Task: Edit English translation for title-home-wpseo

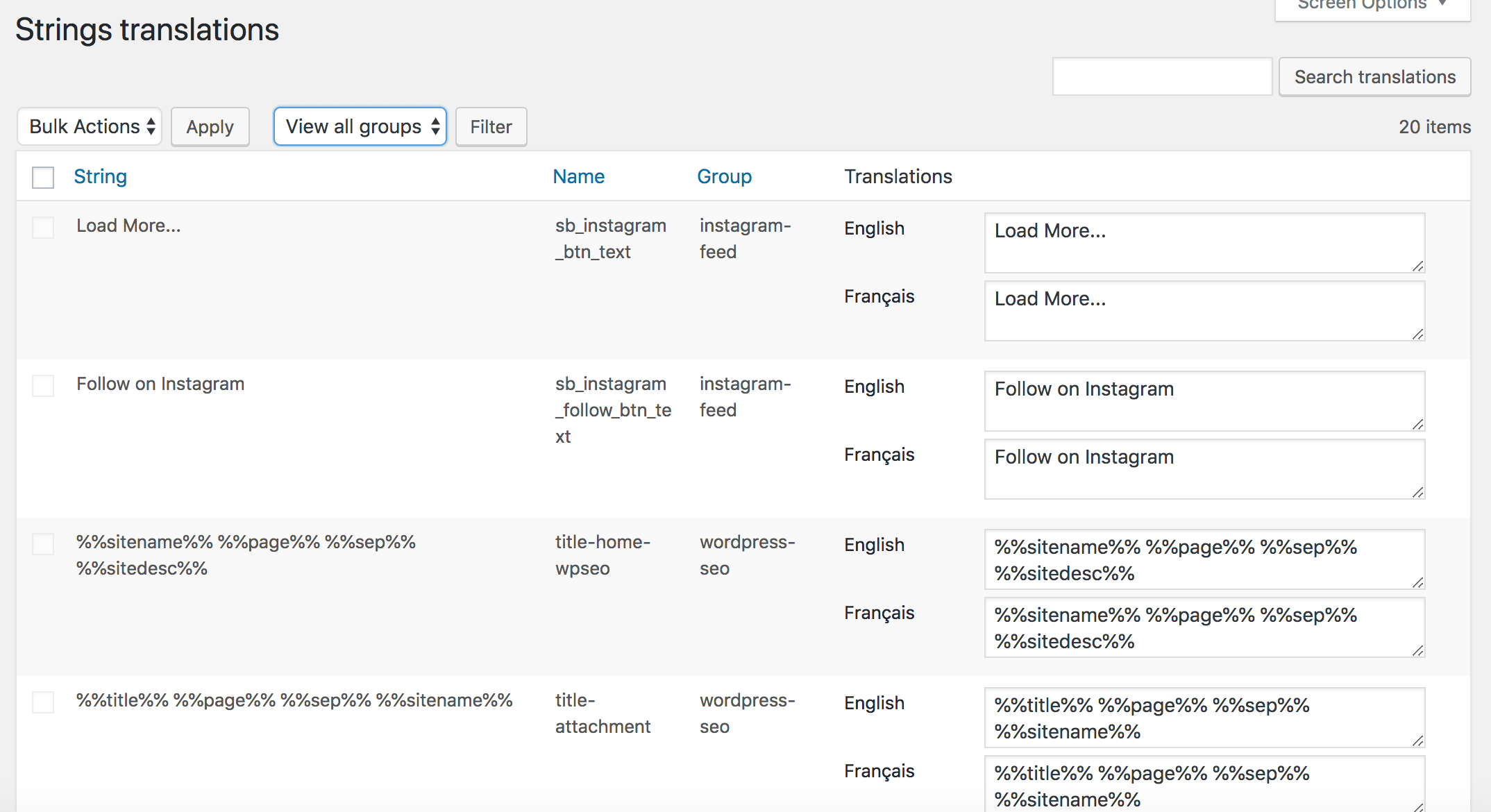Action: pos(1204,559)
